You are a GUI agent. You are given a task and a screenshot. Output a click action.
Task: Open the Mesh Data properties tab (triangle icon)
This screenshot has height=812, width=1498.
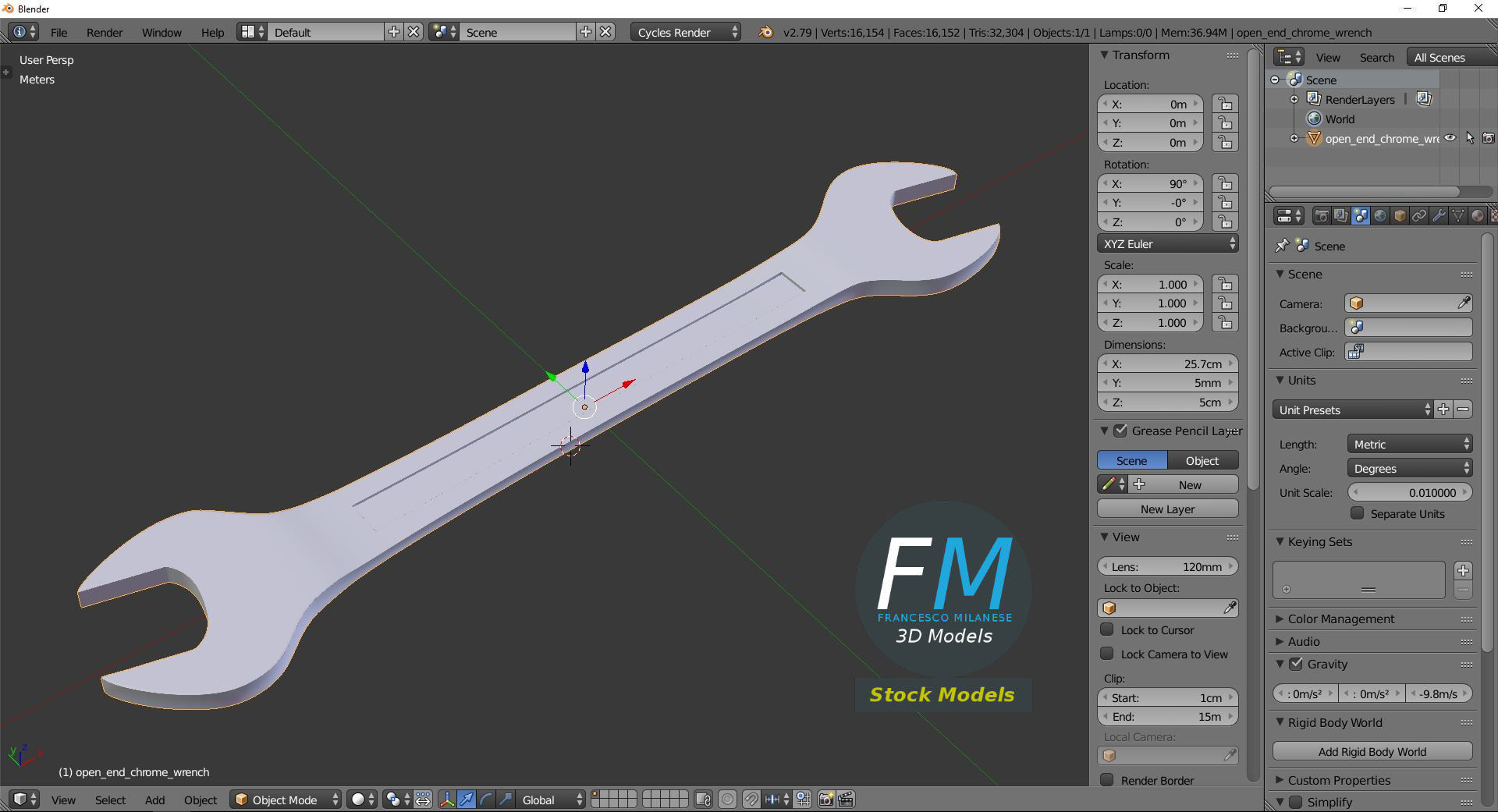pos(1457,215)
